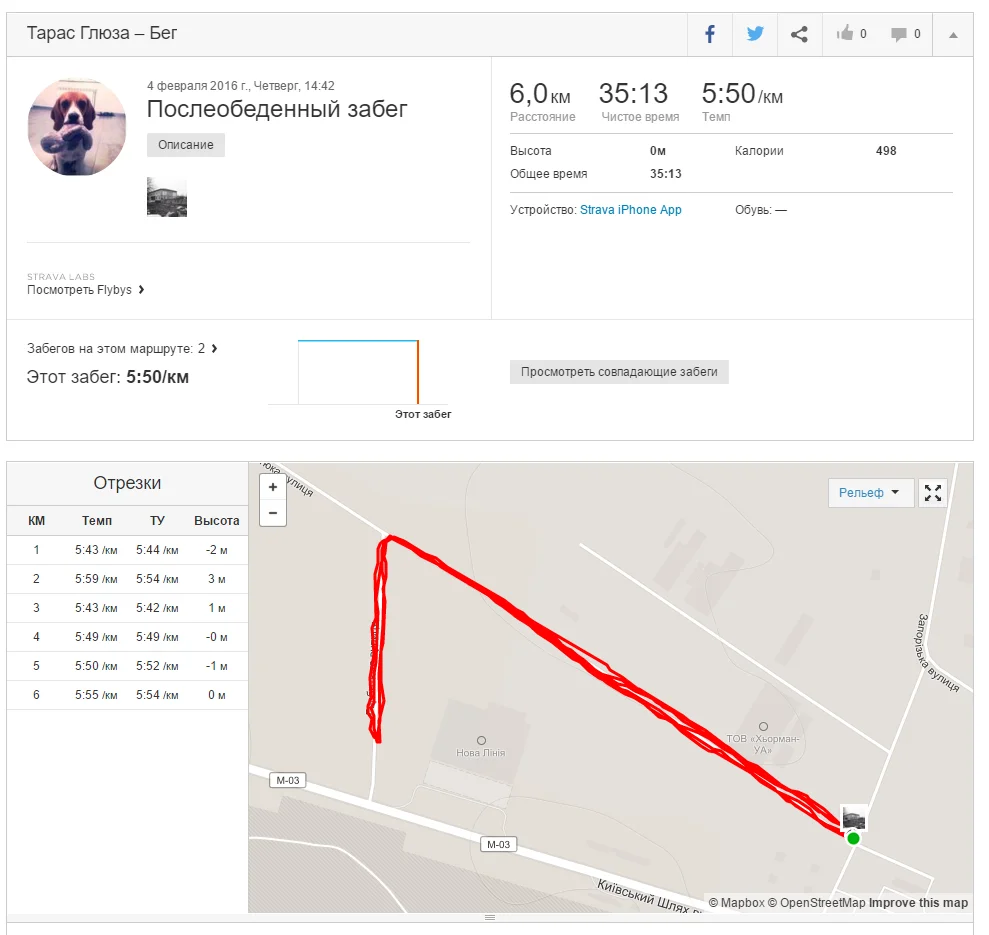Click the Просмотреть совпадающие забеги button
This screenshot has width=989, height=935.
(x=619, y=372)
